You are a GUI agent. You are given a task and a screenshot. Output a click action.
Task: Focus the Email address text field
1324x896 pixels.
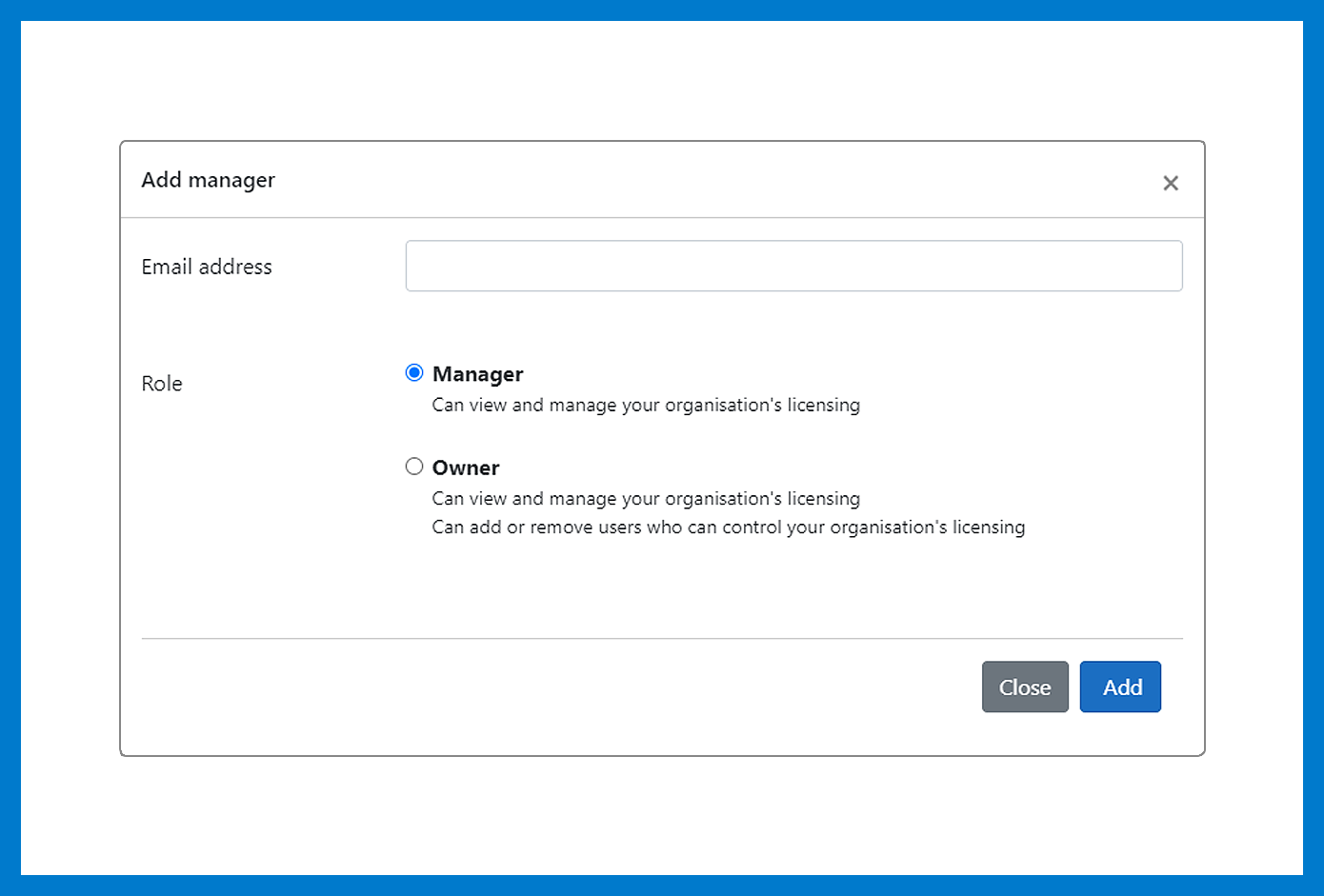point(793,266)
